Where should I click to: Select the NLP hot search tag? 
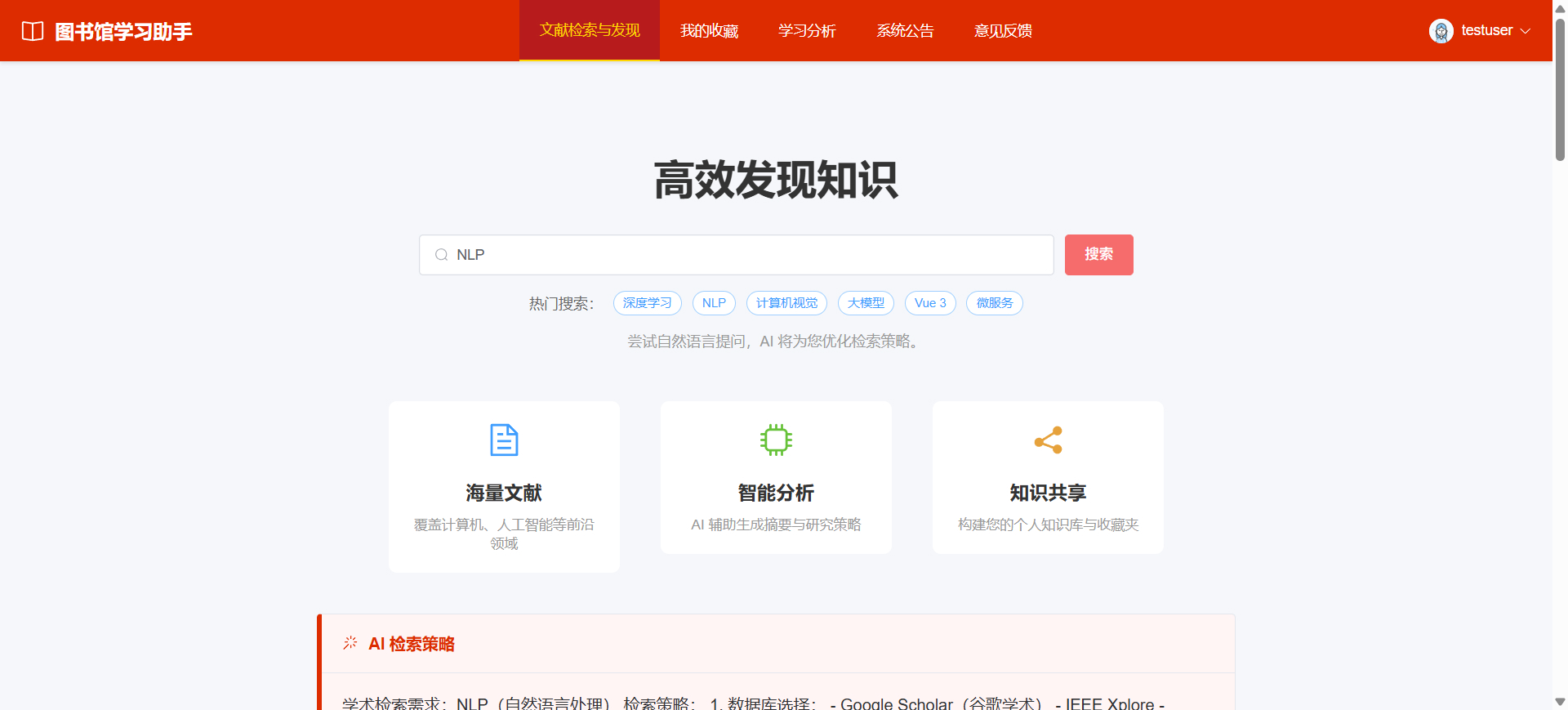(x=714, y=303)
